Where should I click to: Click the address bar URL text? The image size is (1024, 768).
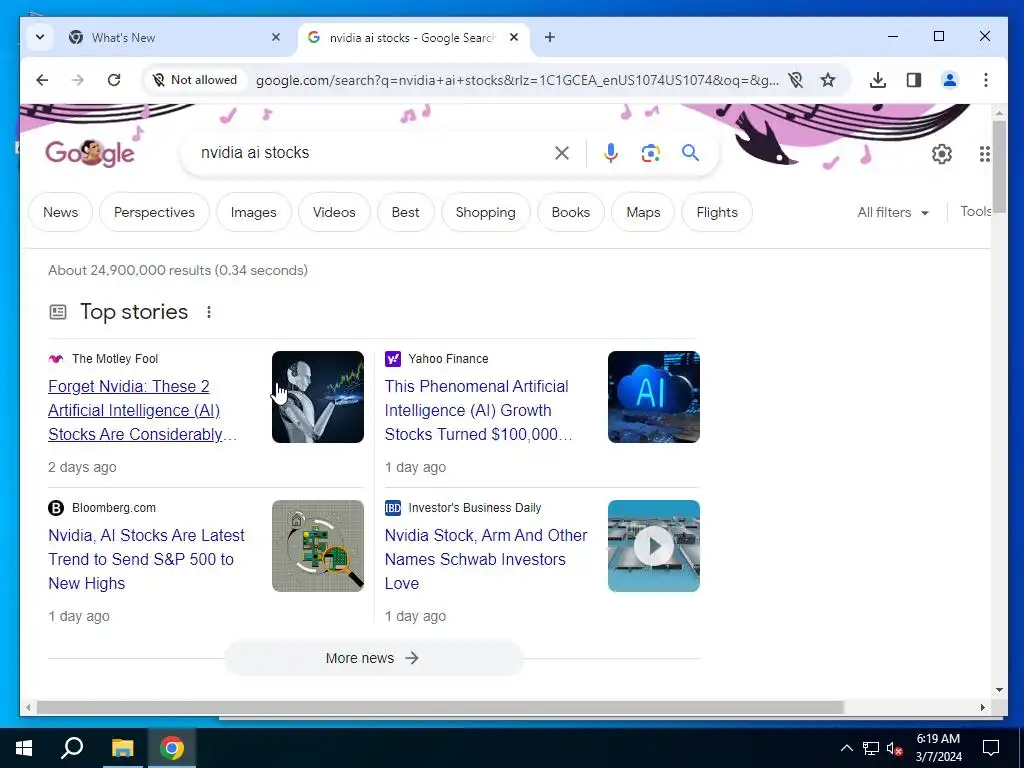click(x=517, y=80)
